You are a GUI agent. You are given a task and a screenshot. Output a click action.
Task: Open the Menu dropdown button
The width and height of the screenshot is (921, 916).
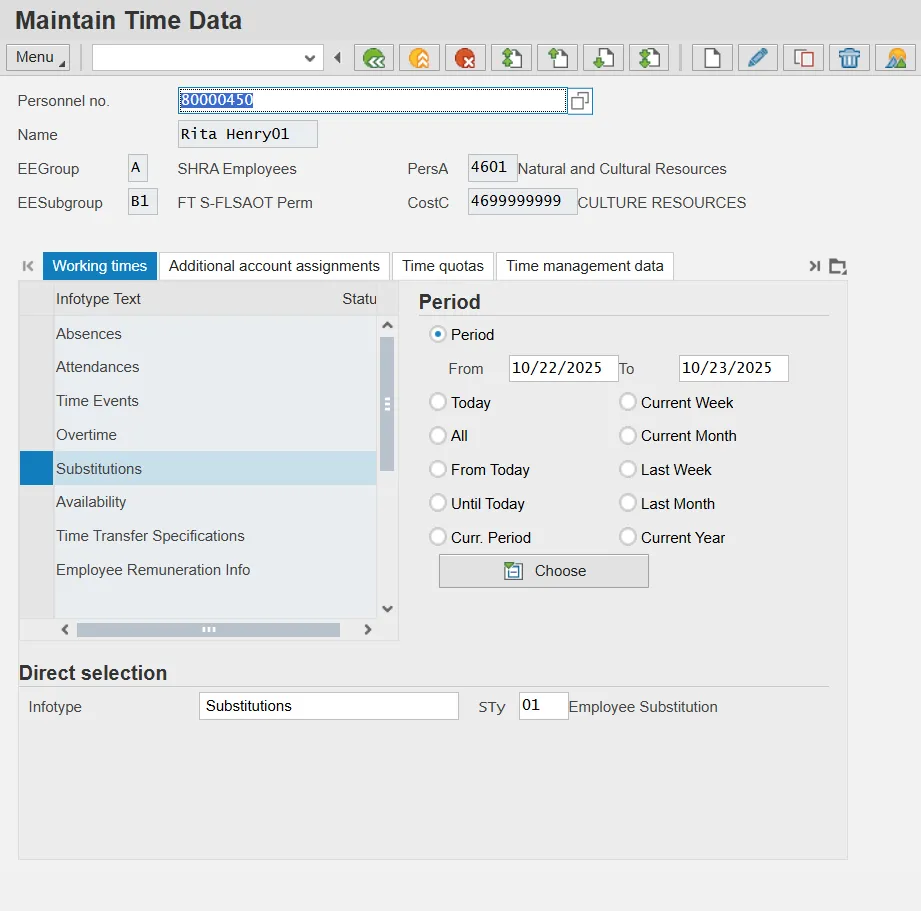(x=38, y=58)
